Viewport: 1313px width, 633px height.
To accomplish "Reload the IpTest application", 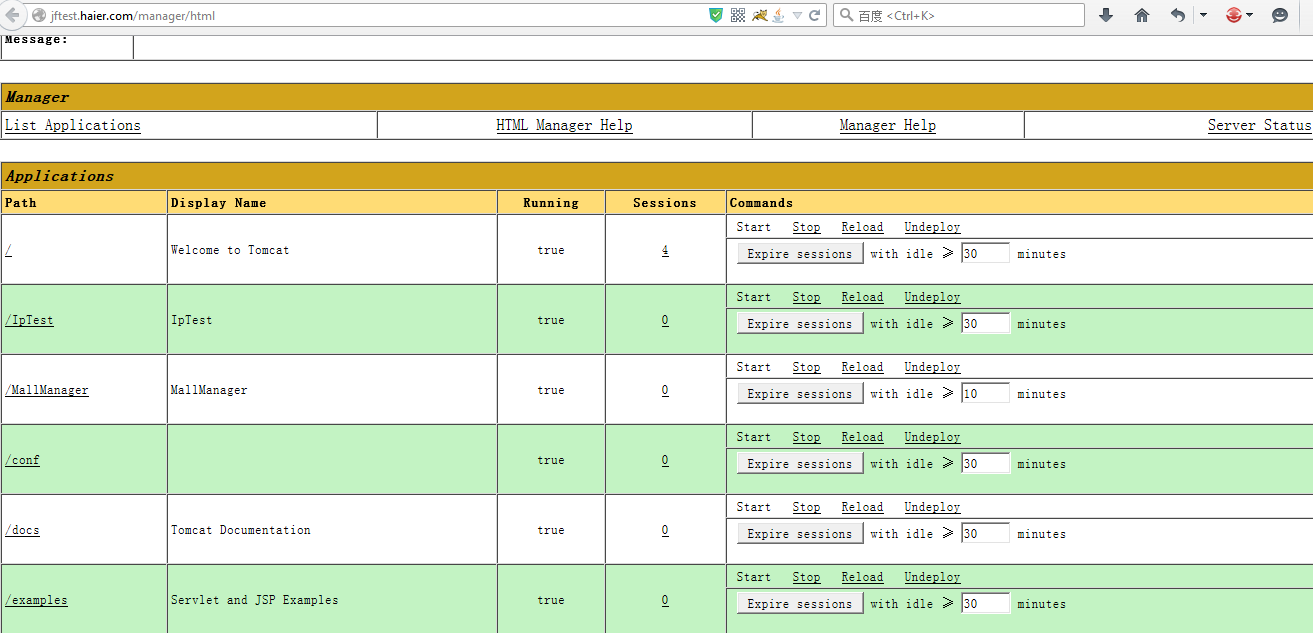I will coord(862,297).
